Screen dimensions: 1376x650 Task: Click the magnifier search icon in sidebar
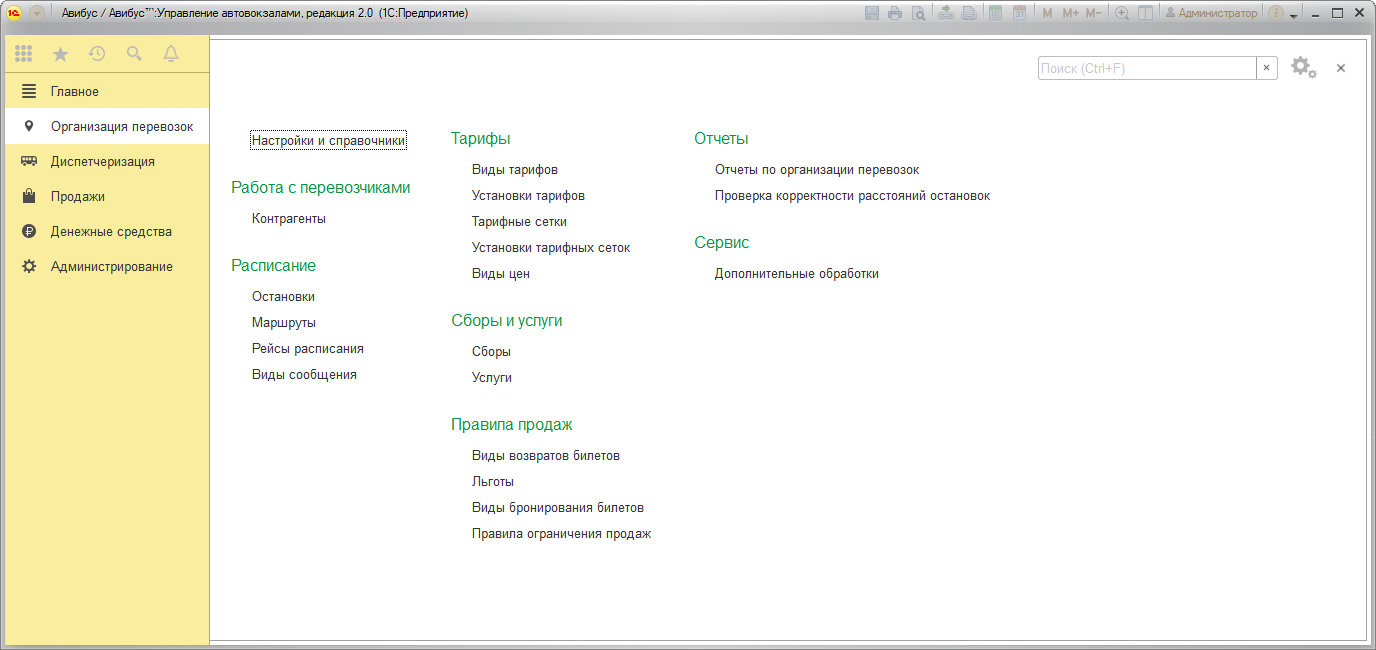tap(134, 54)
